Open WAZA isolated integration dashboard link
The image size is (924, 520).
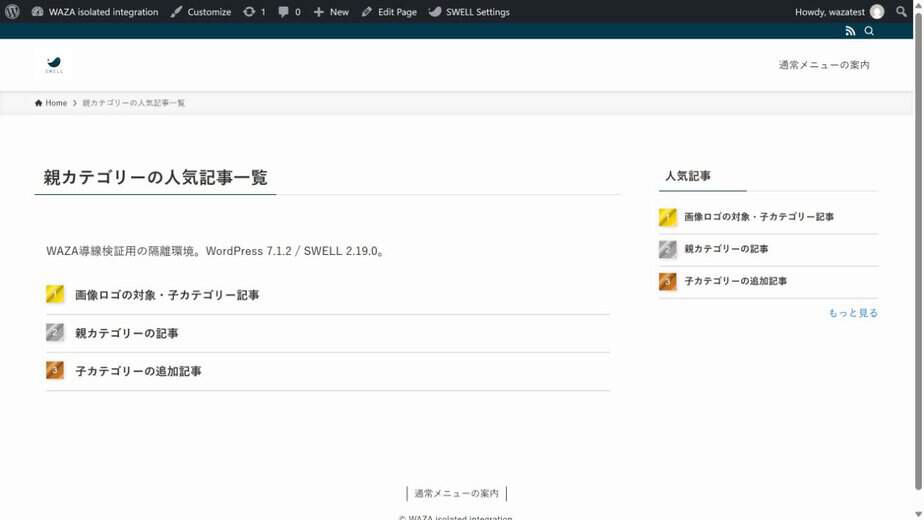95,12
